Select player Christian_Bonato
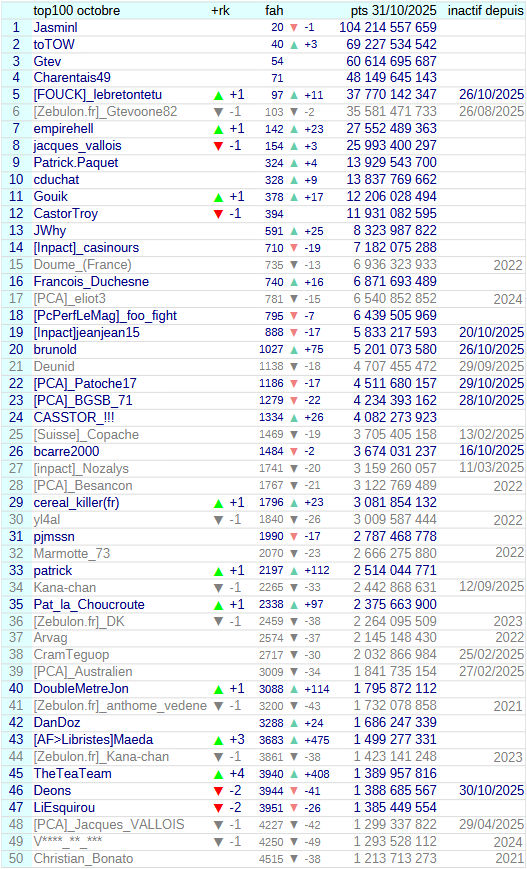The height and width of the screenshot is (869, 527). [x=83, y=858]
